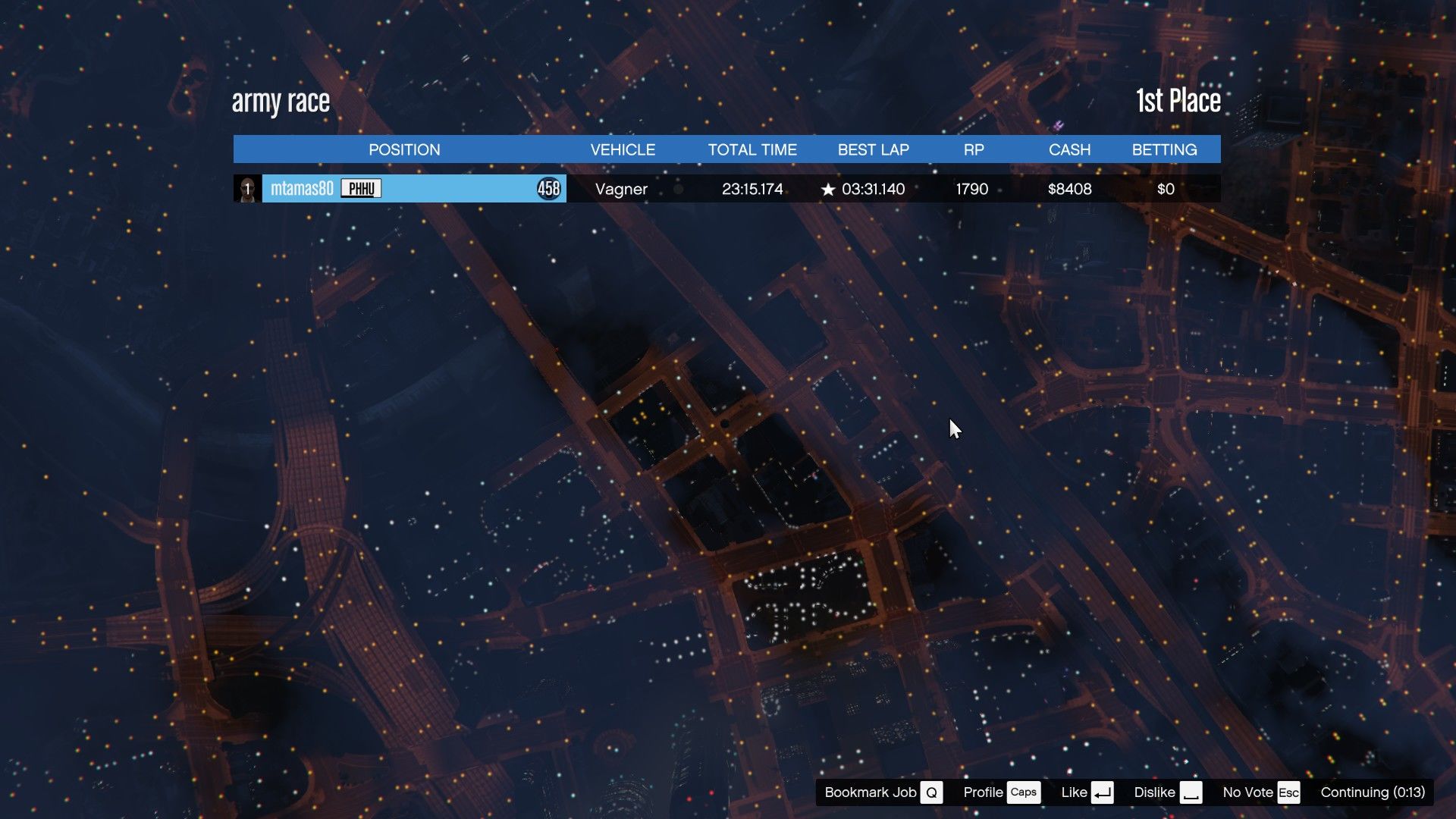Click the VEHICLE column header
Image resolution: width=1456 pixels, height=819 pixels.
(623, 149)
